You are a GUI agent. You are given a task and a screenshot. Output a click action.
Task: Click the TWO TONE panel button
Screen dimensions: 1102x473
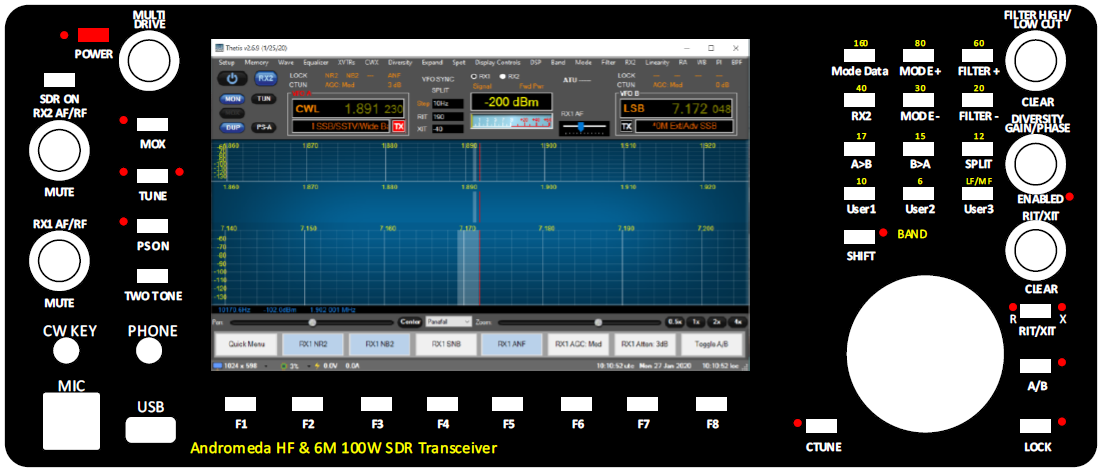[x=153, y=276]
